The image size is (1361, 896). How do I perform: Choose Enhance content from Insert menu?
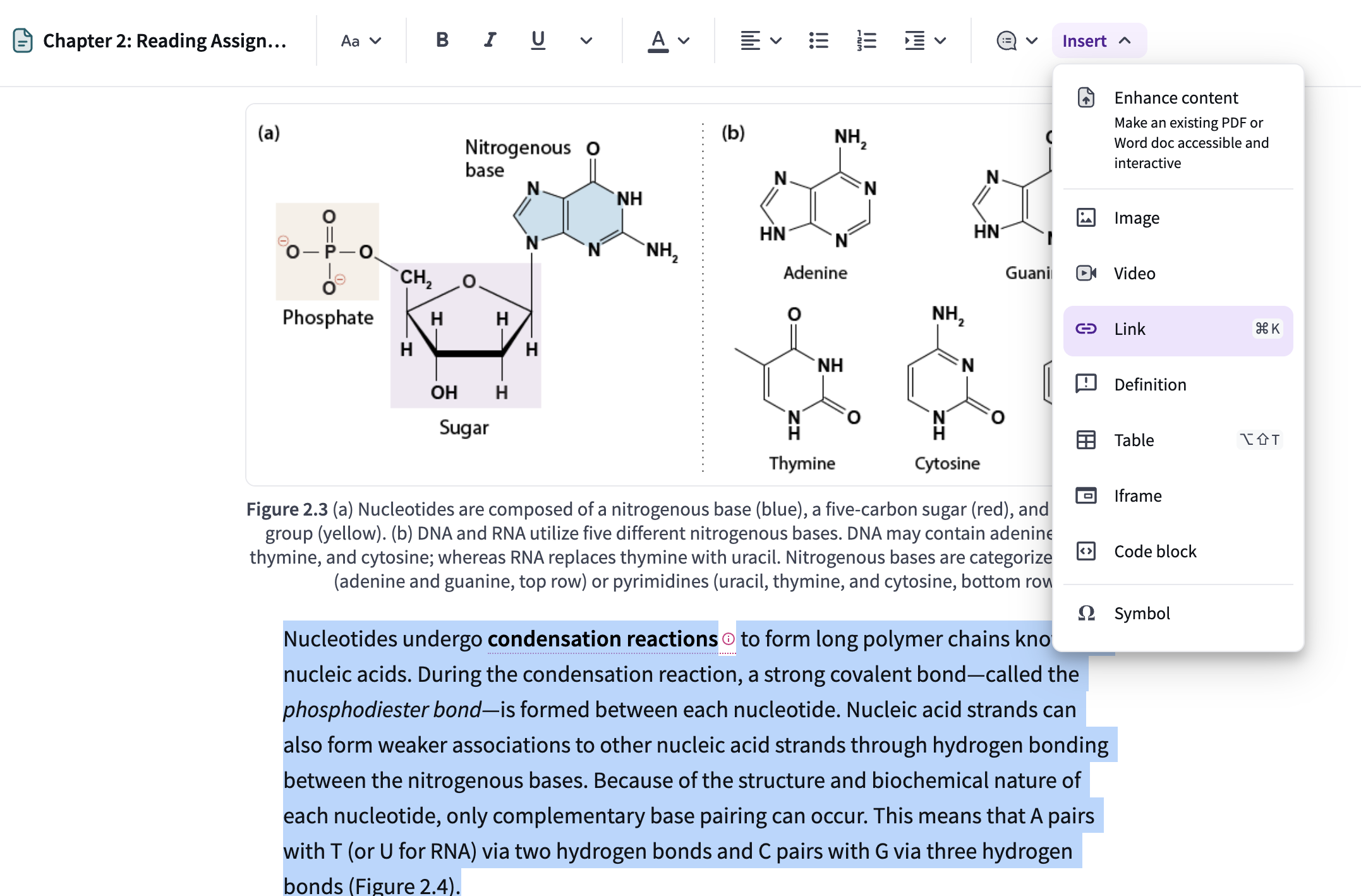coord(1178,129)
